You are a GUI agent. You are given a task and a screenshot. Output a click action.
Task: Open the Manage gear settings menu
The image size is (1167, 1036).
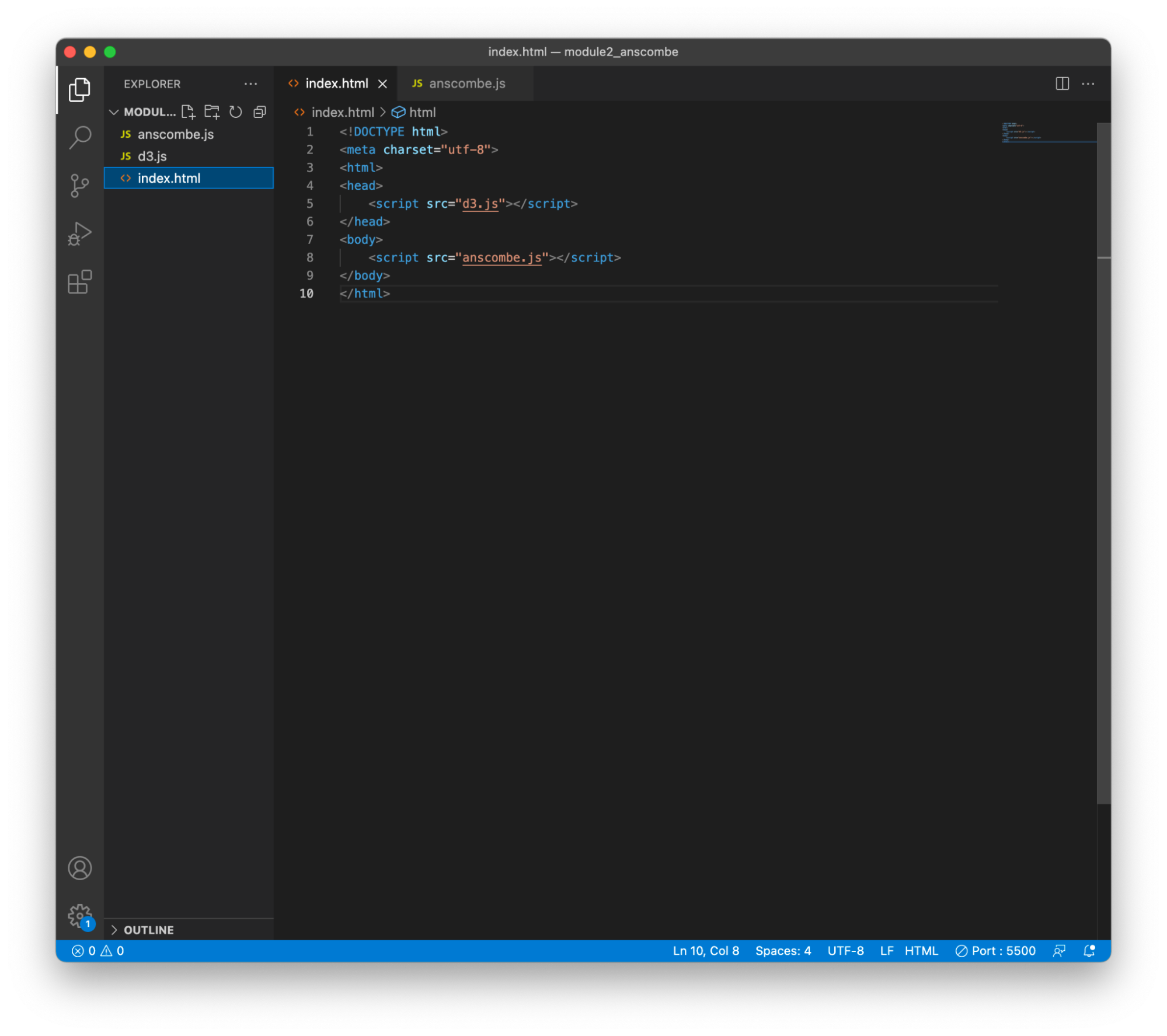[x=80, y=916]
